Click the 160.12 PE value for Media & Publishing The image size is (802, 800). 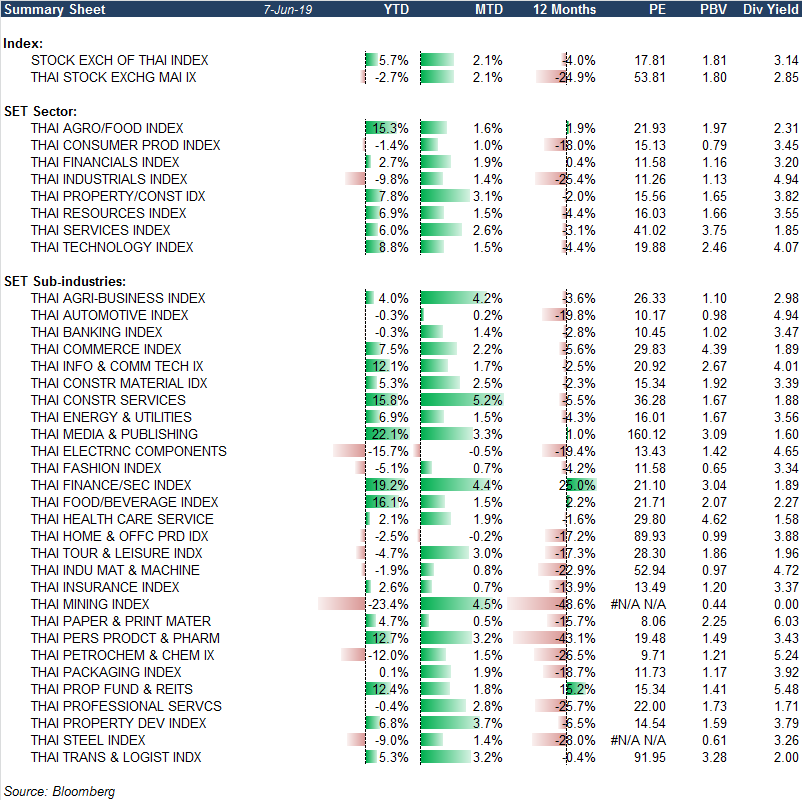[x=647, y=434]
